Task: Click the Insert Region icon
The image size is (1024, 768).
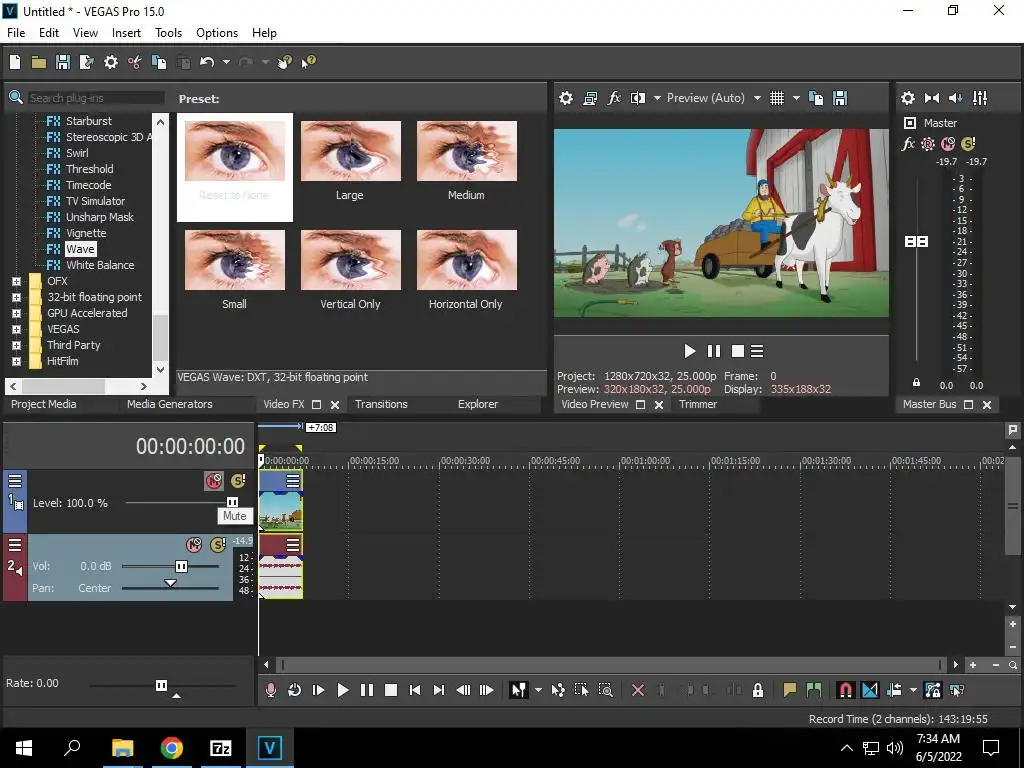Action: 814,690
